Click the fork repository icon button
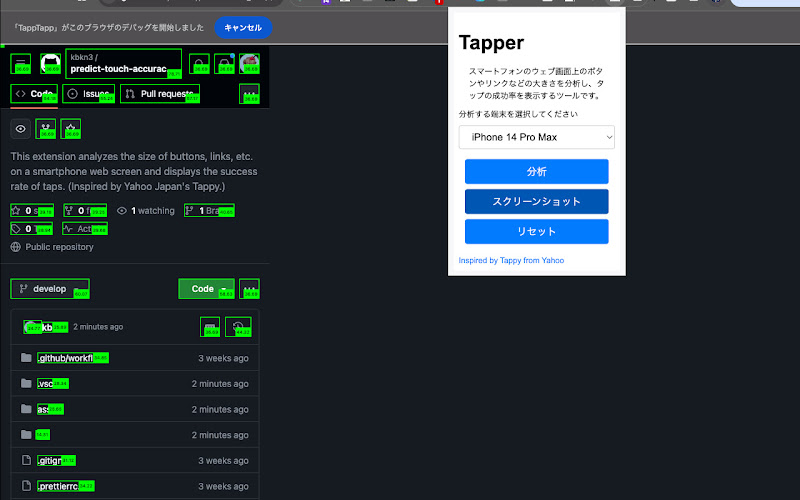 click(46, 129)
